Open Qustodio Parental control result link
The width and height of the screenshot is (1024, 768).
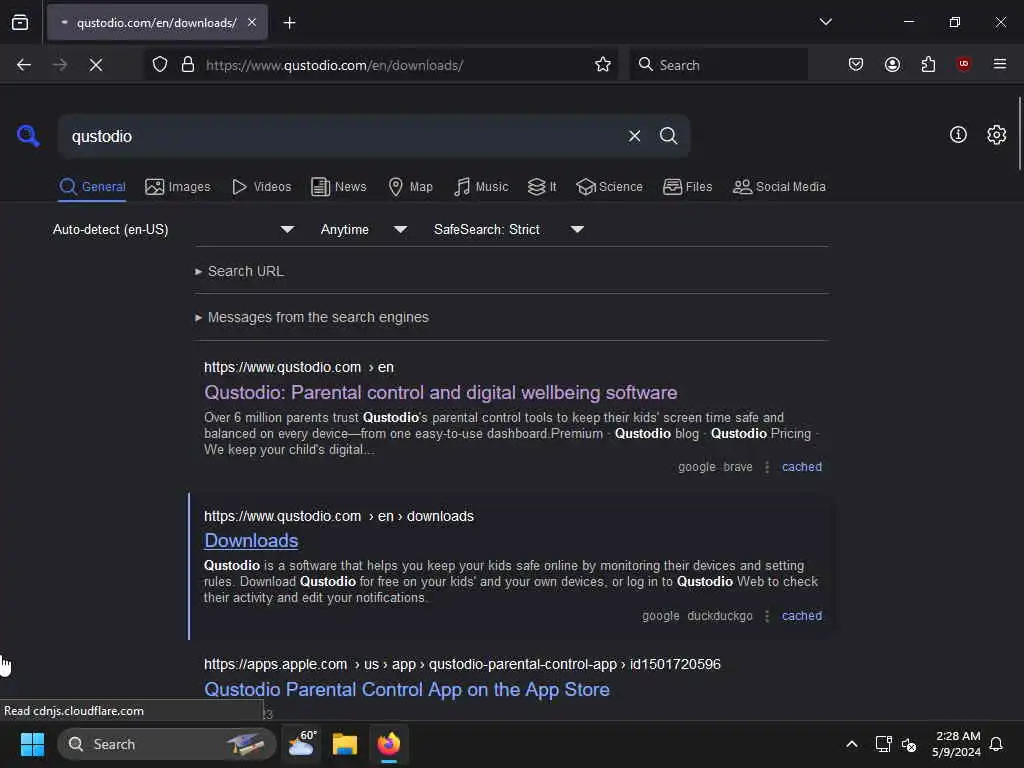tap(441, 392)
